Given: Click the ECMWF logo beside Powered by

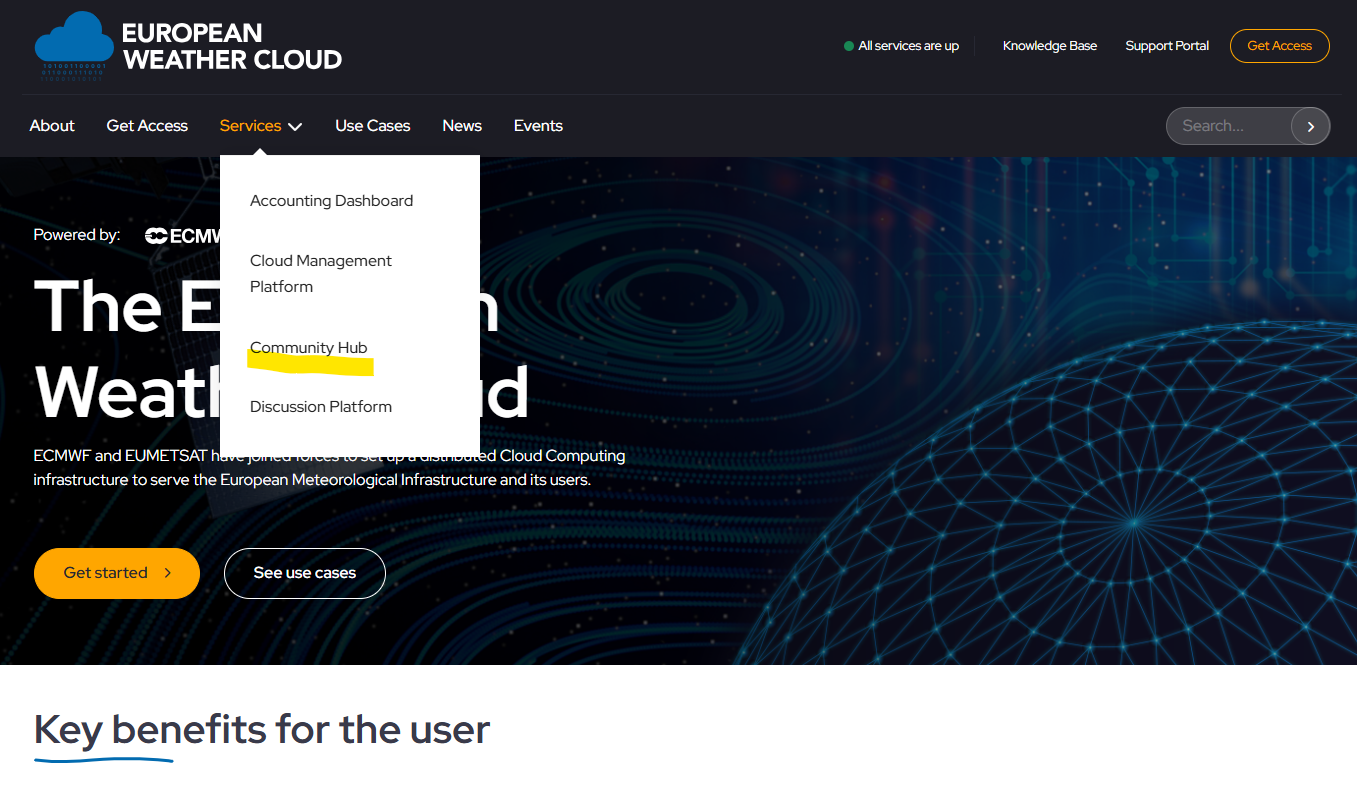Looking at the screenshot, I should 182,236.
